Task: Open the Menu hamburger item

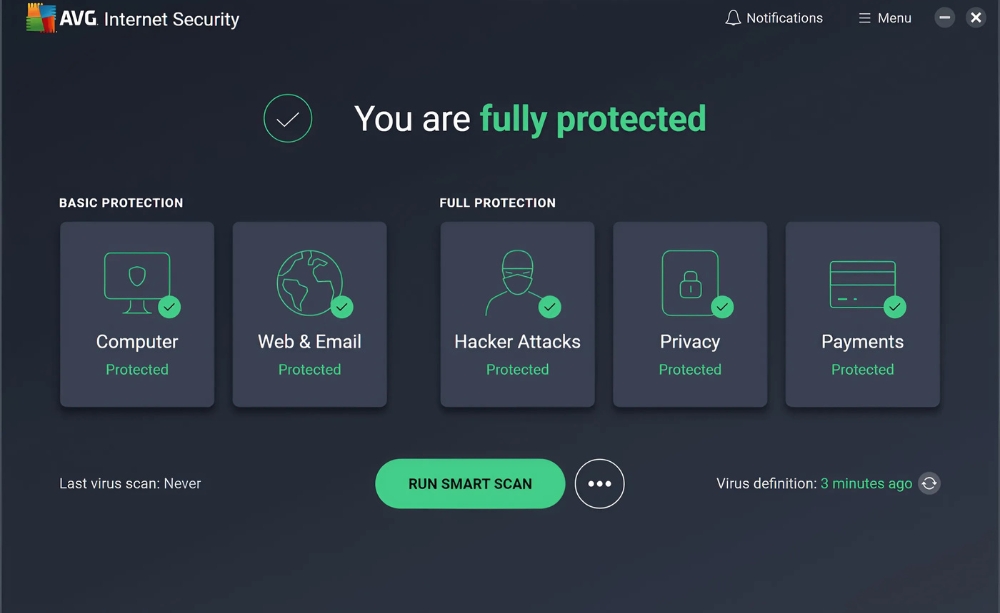Action: tap(885, 18)
